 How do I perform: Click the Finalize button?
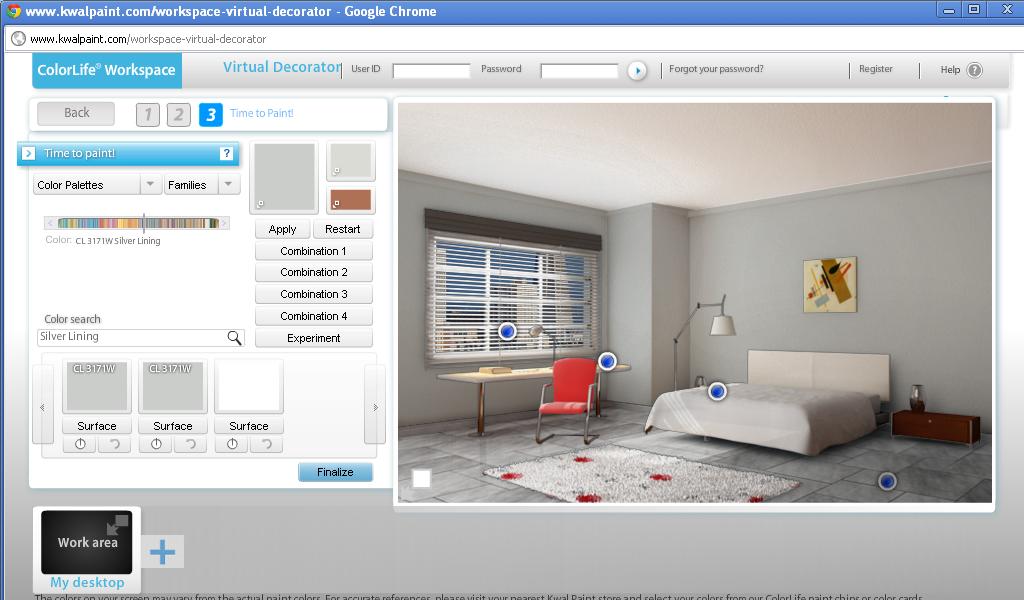(335, 472)
